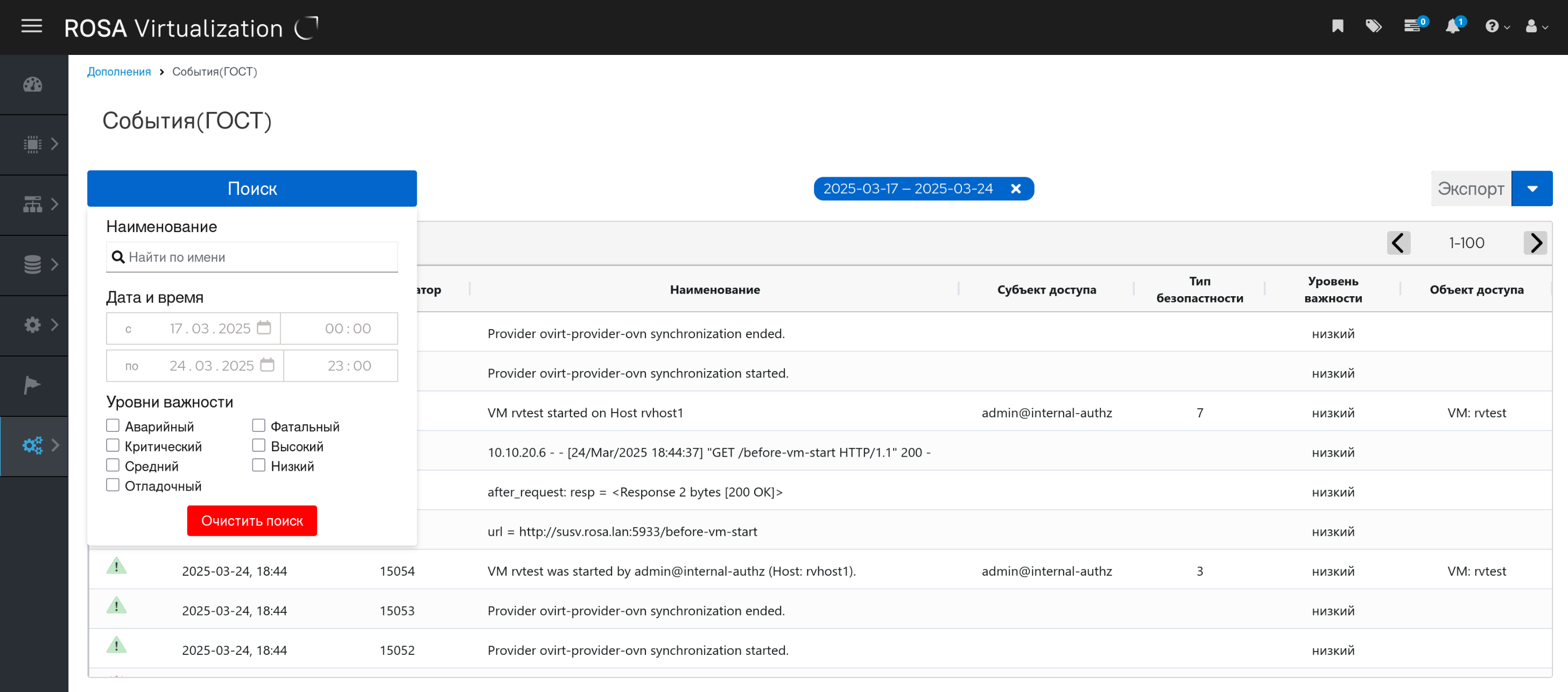
Task: Click the bookmark icon in header
Action: tap(1337, 26)
